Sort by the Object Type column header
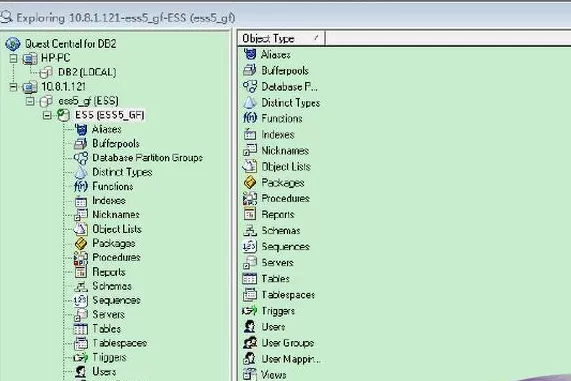 (281, 38)
